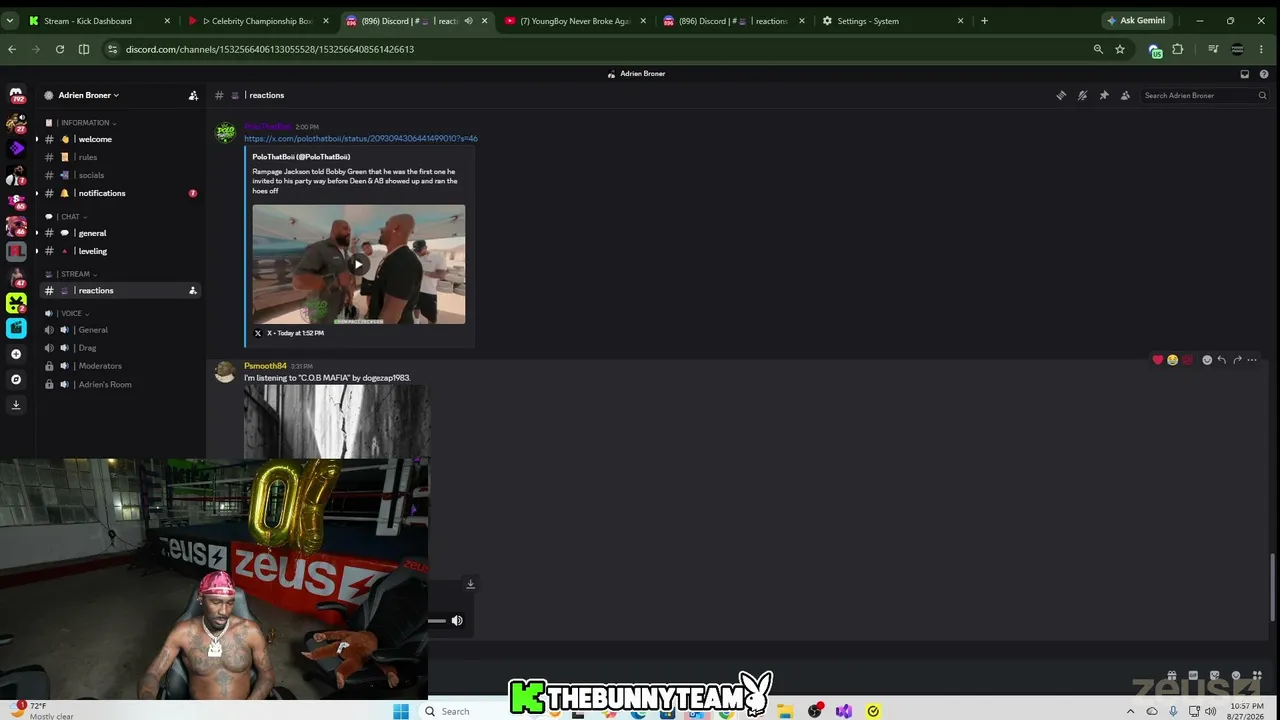The width and height of the screenshot is (1280, 720).
Task: Reload the page
Action: 60,49
